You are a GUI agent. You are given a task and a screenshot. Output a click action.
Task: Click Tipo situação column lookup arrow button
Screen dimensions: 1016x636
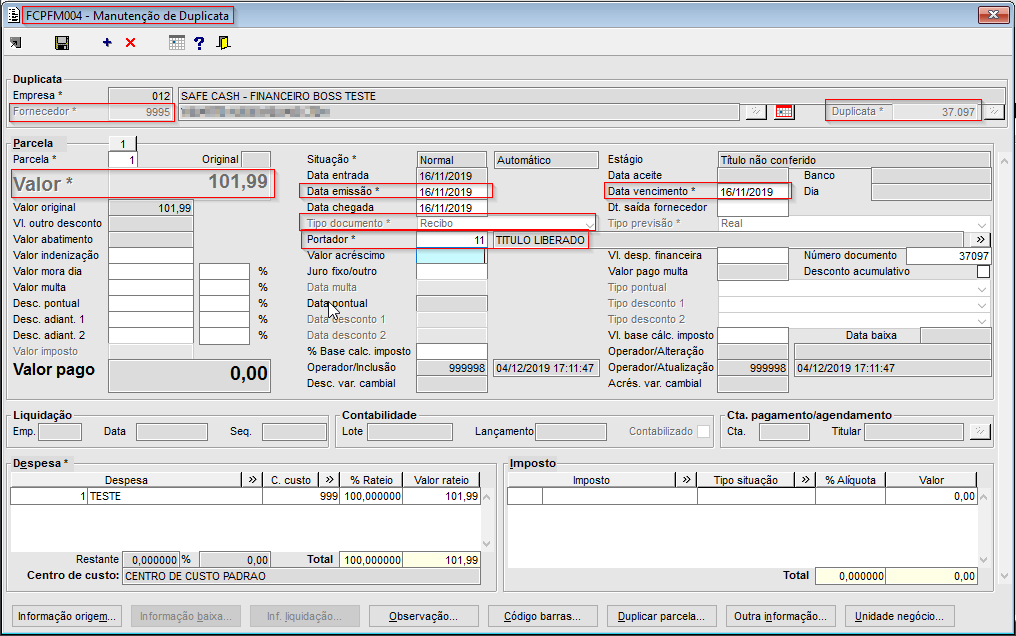805,480
